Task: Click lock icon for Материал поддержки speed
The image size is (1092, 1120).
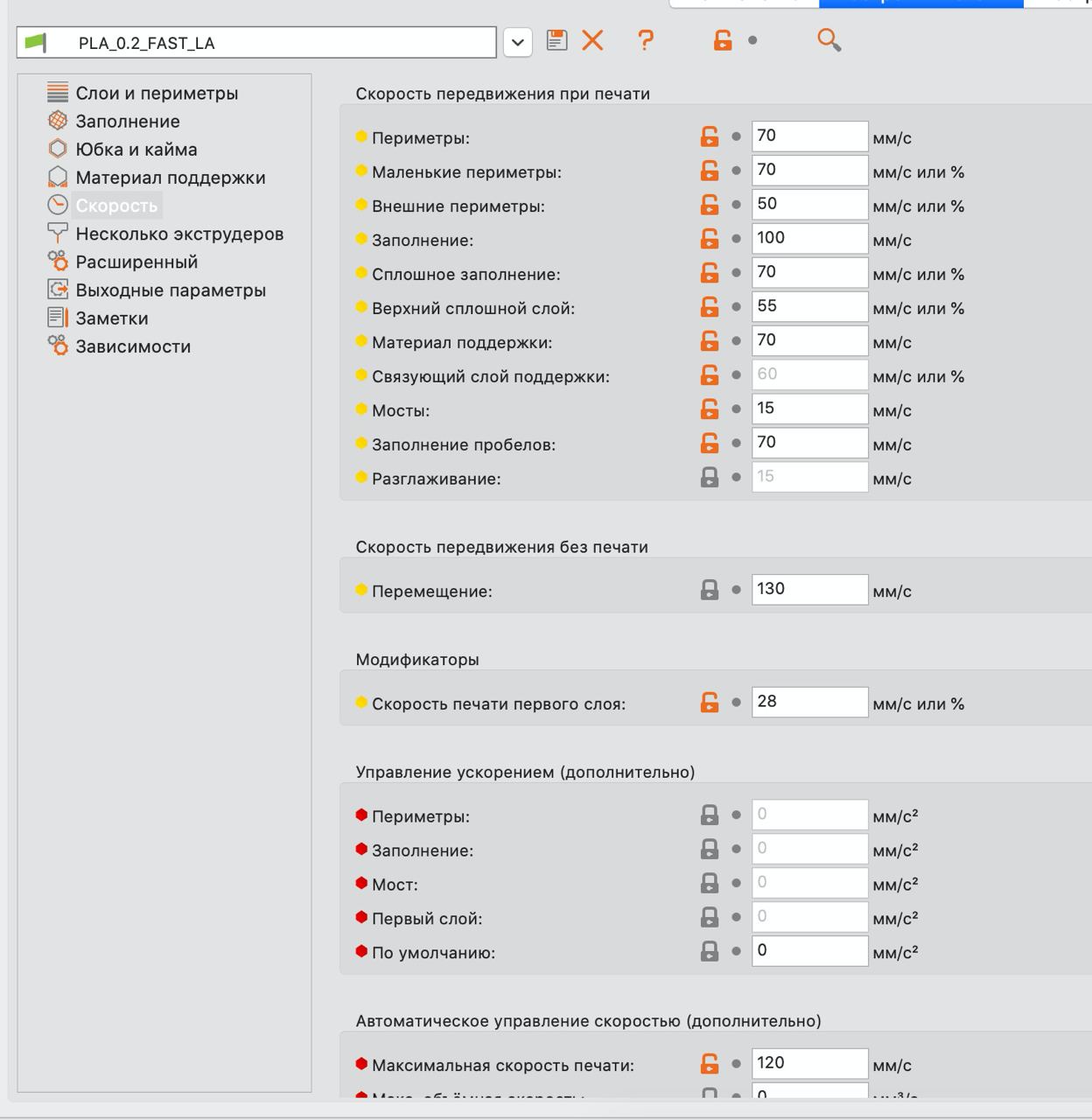Action: [709, 341]
